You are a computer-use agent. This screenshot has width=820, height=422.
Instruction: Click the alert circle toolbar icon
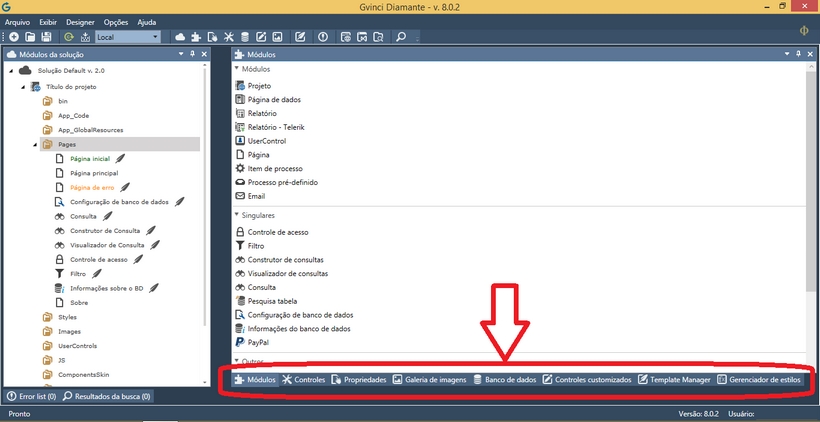322,37
